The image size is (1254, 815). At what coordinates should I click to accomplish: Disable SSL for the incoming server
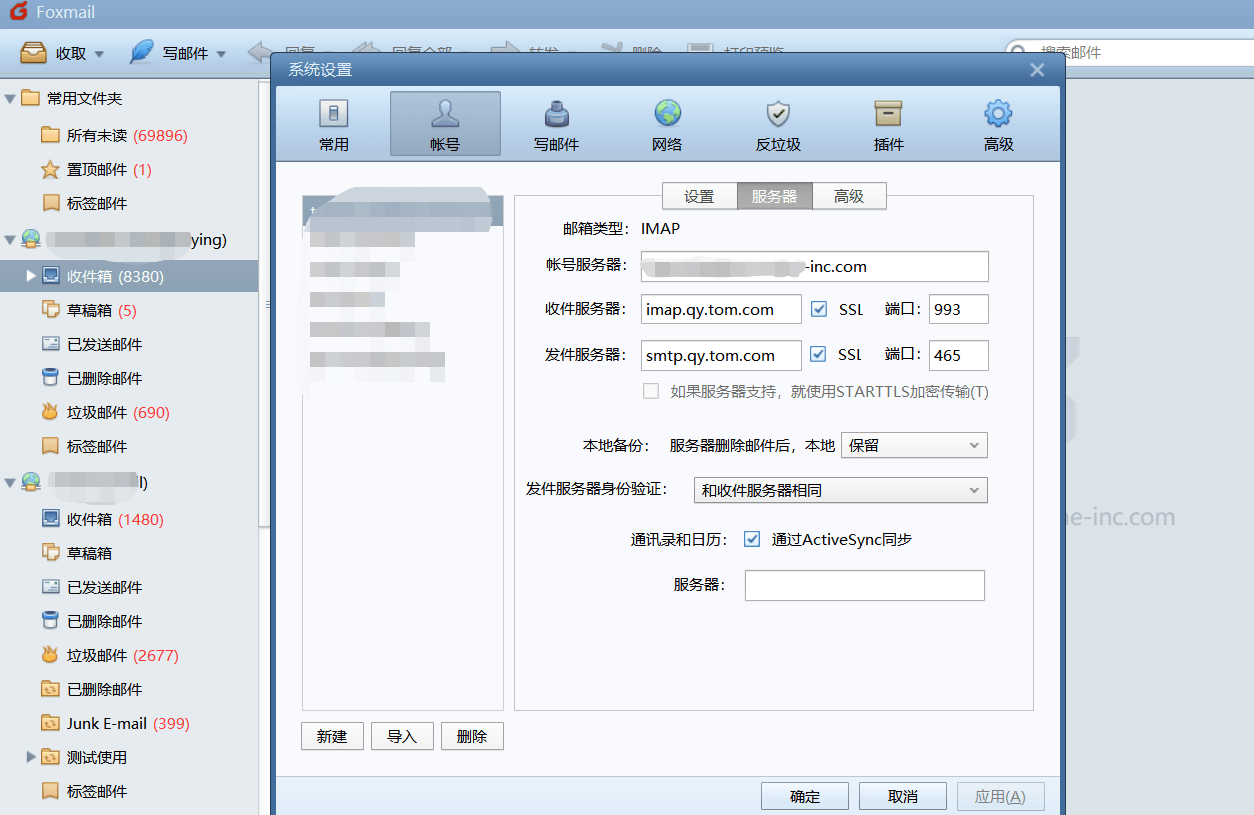818,309
